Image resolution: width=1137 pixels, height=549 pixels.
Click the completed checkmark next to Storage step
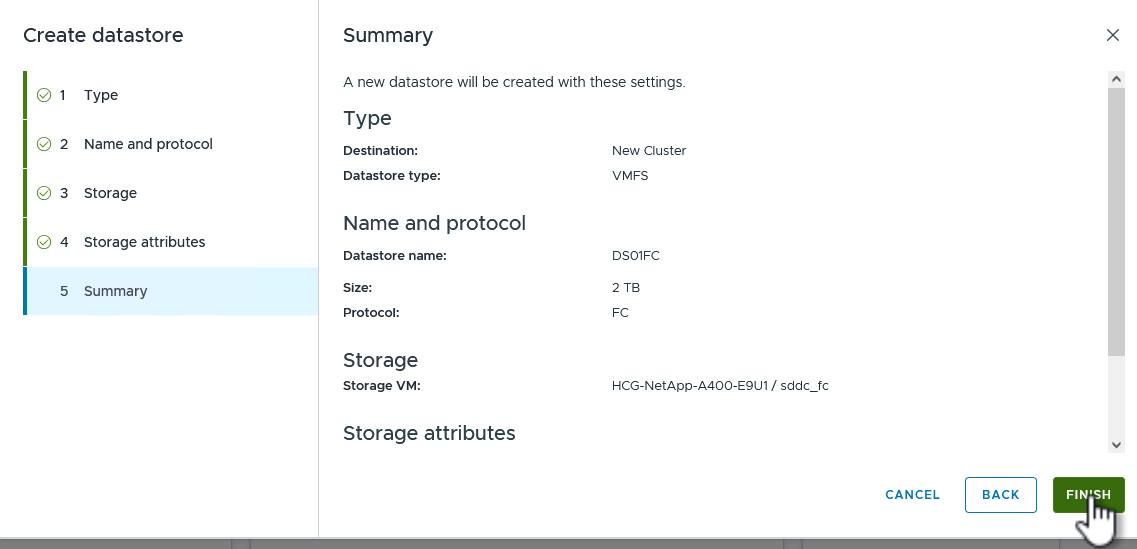44,193
